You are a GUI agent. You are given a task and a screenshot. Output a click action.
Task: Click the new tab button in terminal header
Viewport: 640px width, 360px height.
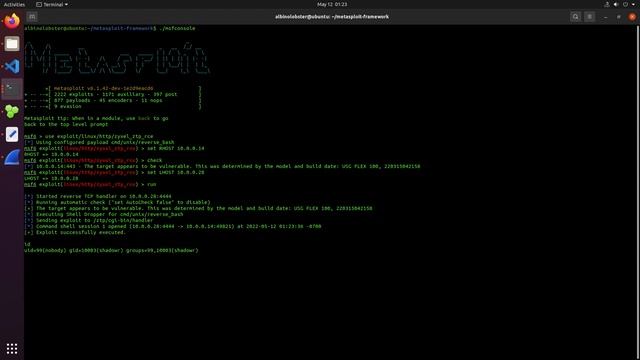point(32,17)
